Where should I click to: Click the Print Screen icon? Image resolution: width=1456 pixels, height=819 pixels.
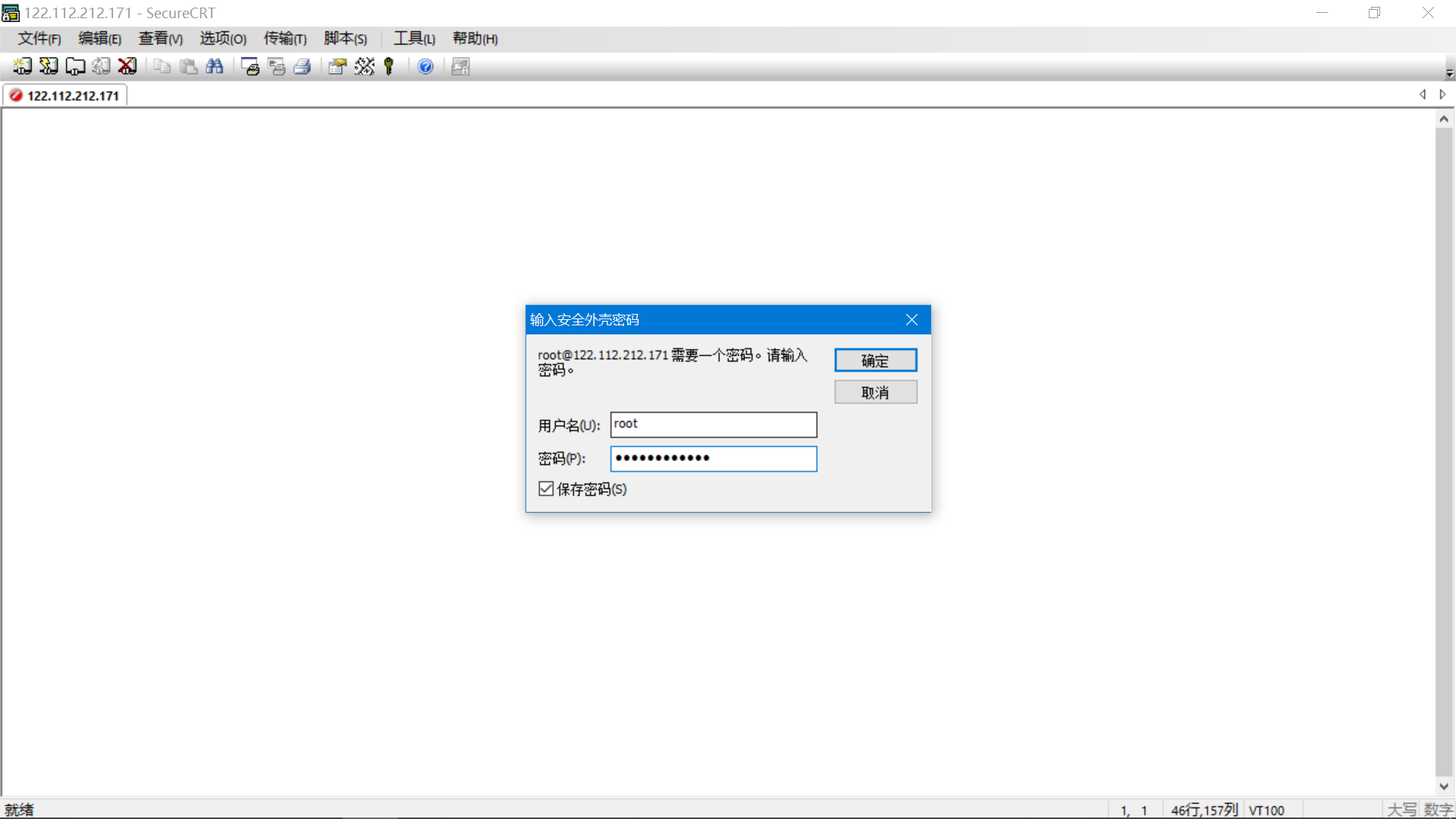(250, 67)
